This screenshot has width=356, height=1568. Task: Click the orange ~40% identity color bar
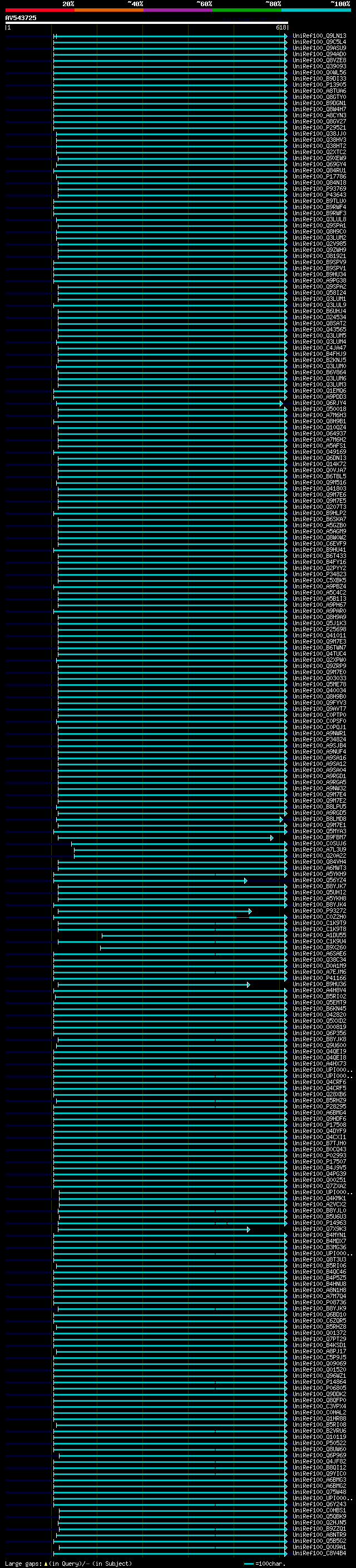pos(109,10)
